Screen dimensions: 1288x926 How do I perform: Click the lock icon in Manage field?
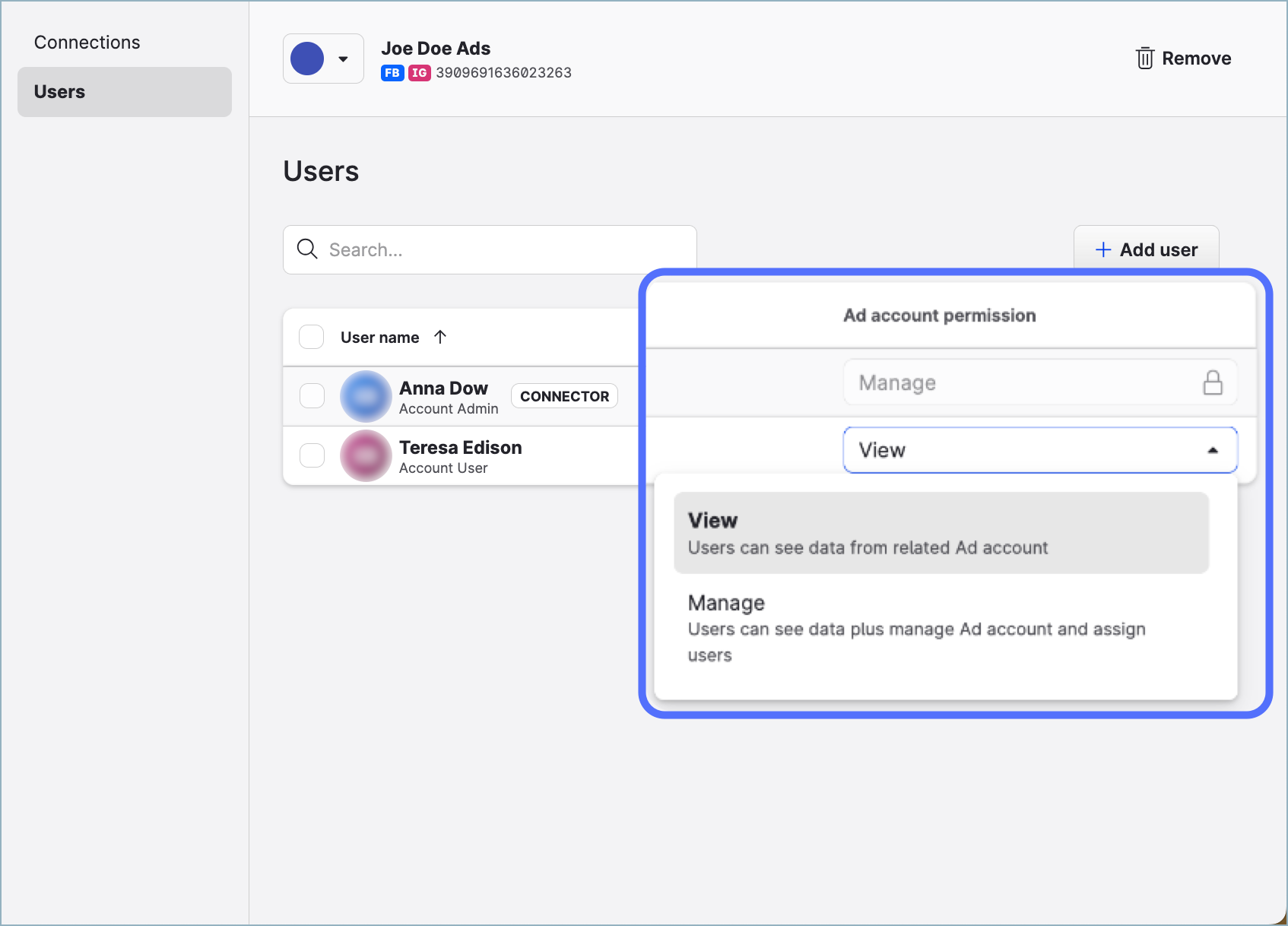1213,382
